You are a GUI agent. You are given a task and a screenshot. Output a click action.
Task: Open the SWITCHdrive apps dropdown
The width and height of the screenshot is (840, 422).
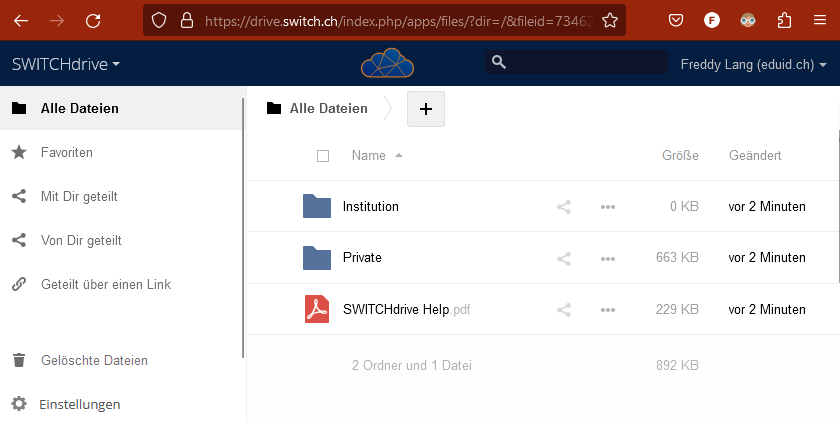[66, 64]
